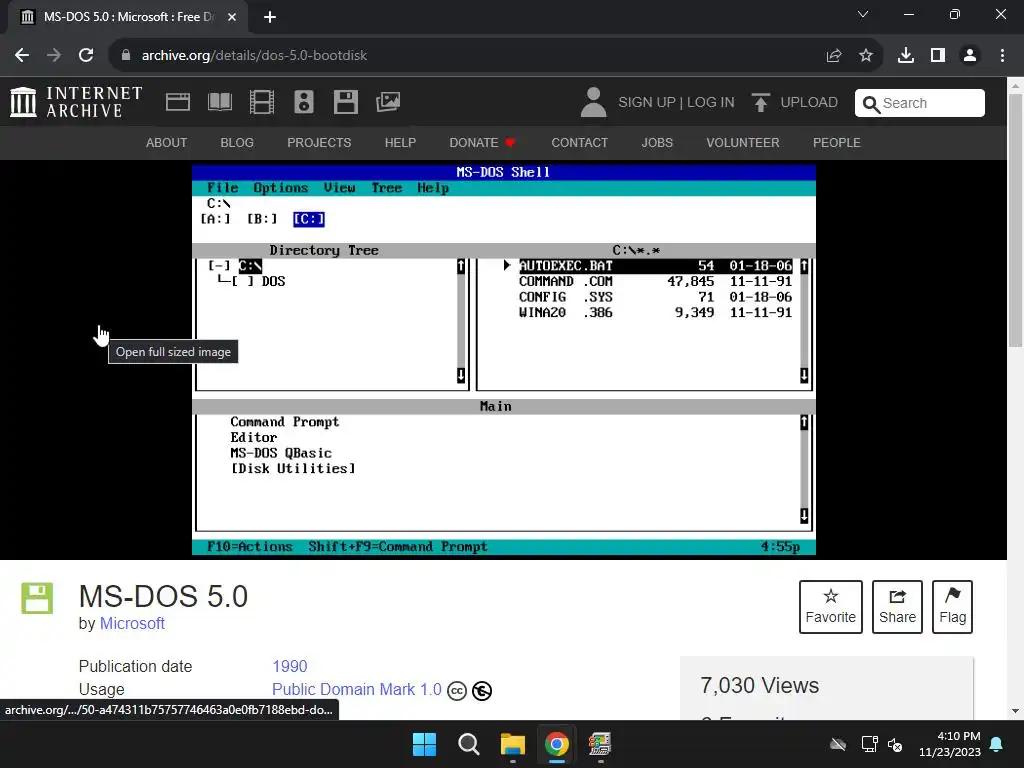Viewport: 1024px width, 768px height.
Task: Open the VOLUNTEER link
Action: [x=743, y=142]
